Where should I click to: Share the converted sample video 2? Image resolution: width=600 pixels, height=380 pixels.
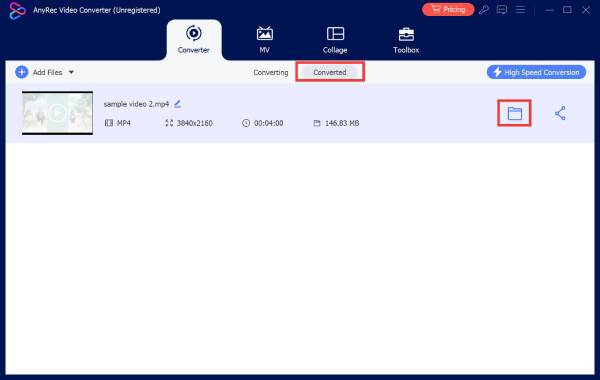tap(560, 113)
